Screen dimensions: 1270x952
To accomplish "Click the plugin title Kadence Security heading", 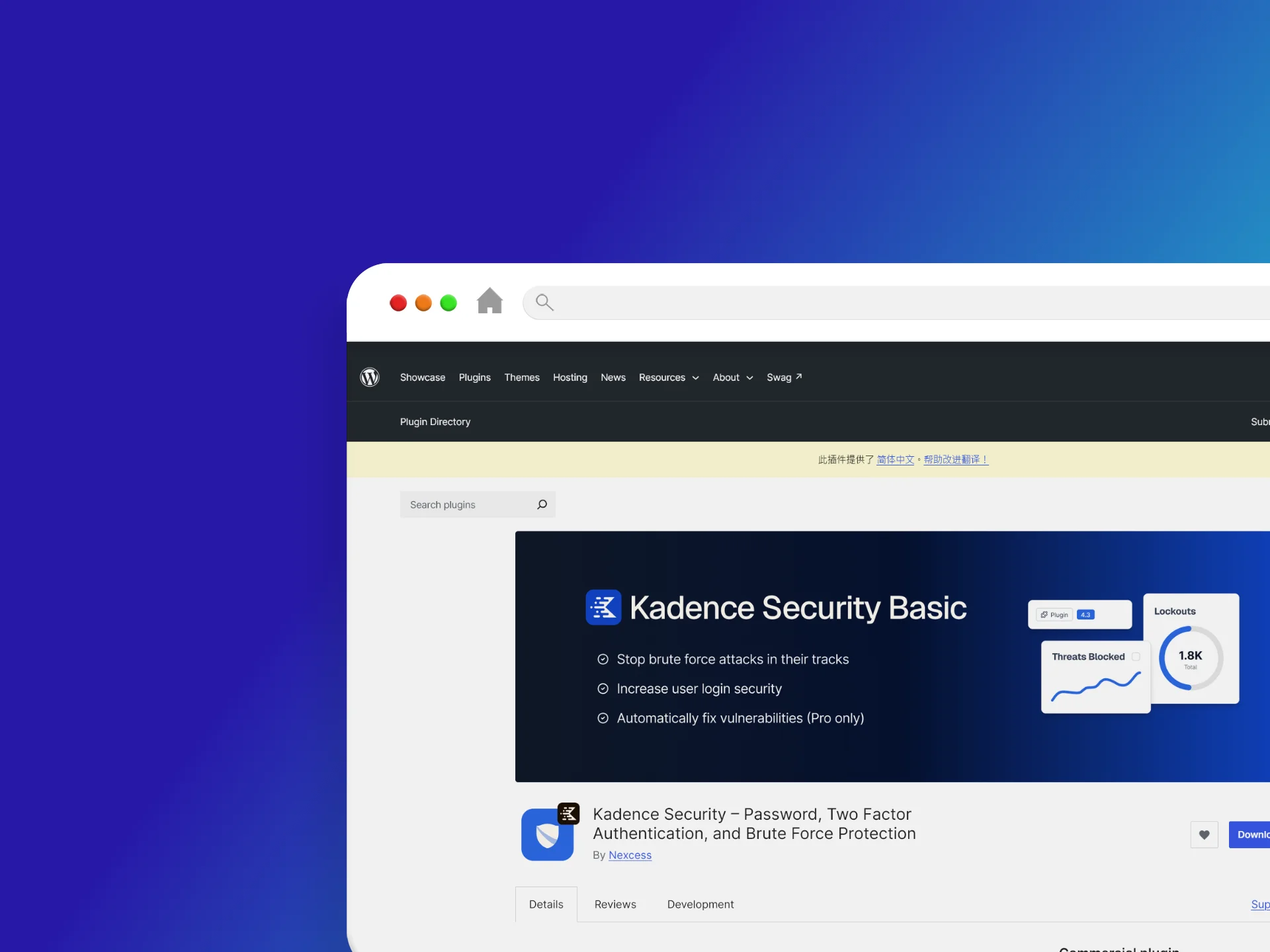I will [754, 824].
